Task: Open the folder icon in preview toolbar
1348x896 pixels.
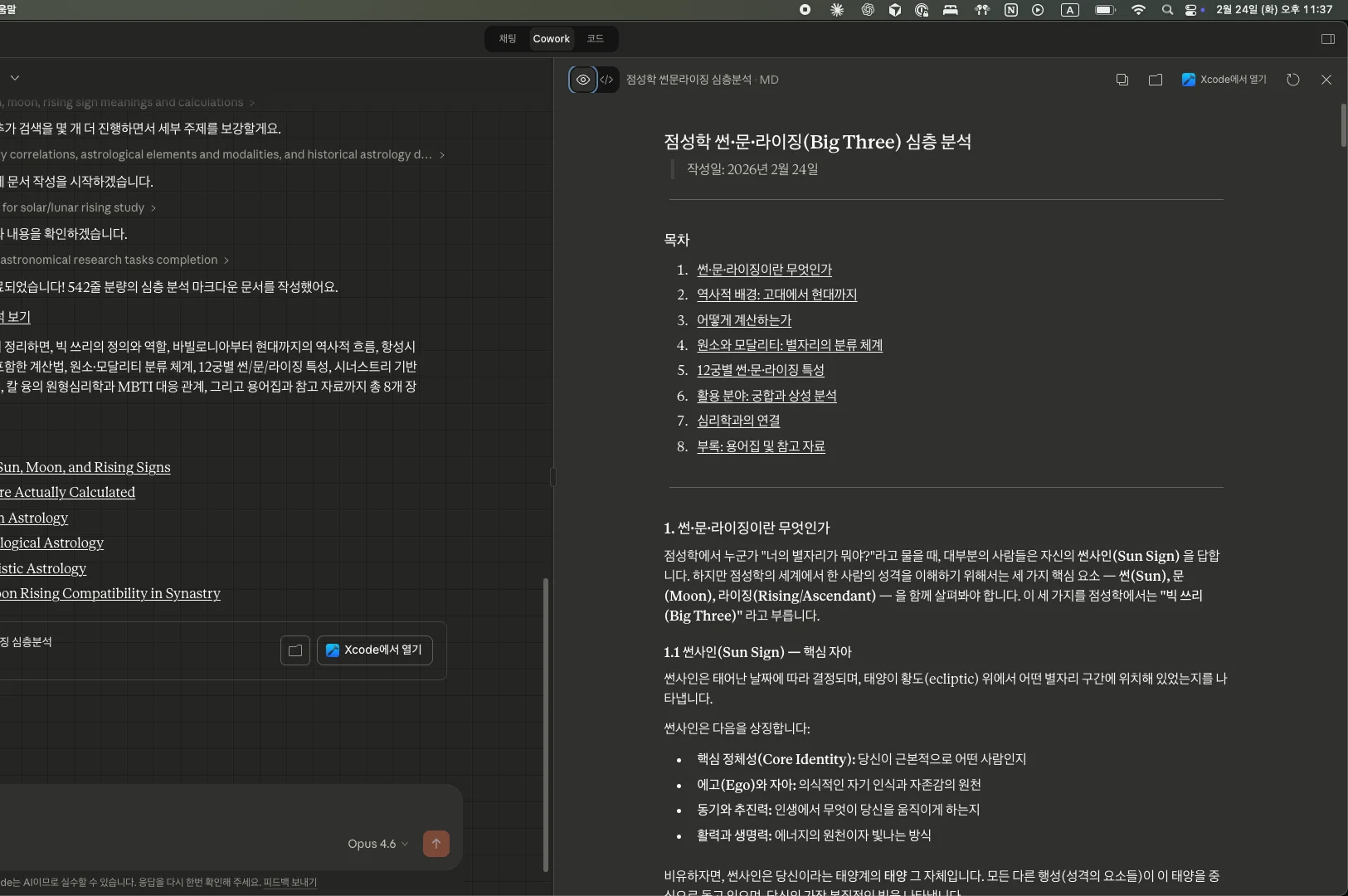Action: coord(1155,80)
